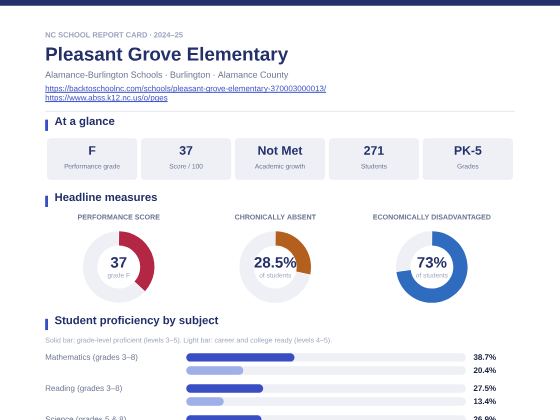Click the 38.7% value
The width and height of the screenshot is (560, 420).
pos(484,357)
